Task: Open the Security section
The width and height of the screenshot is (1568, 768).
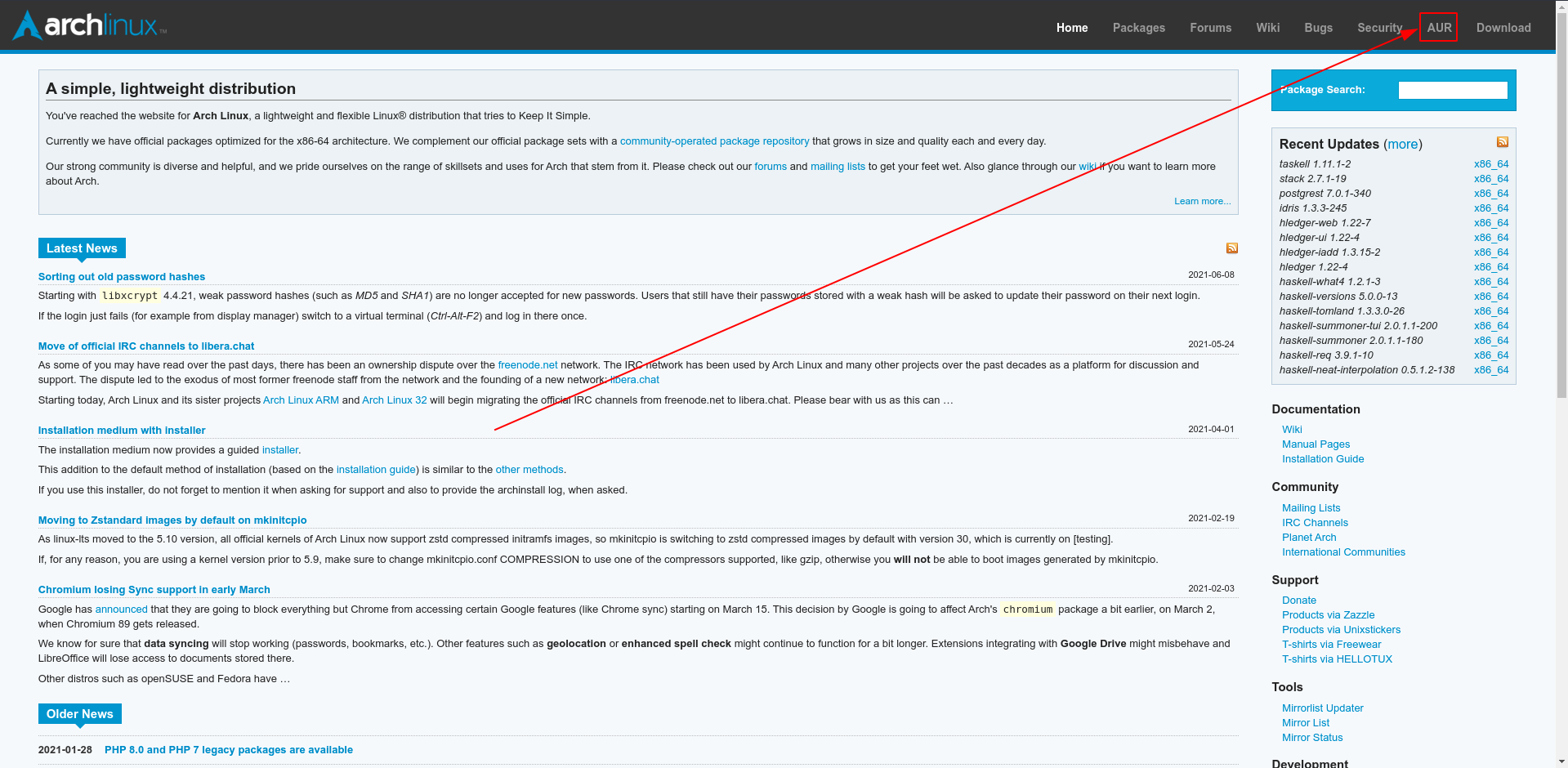Action: (1379, 27)
